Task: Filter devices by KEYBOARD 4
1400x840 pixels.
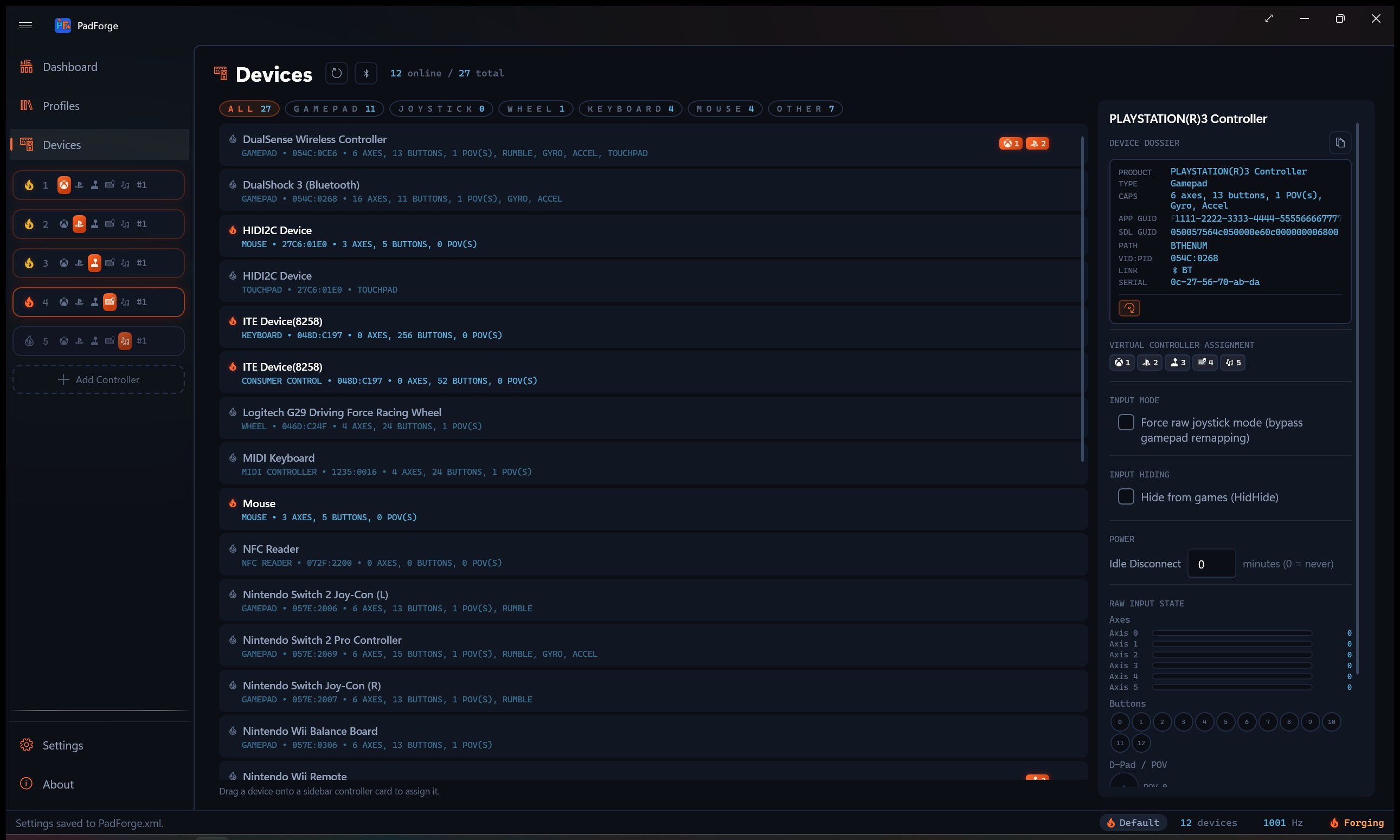Action: 631,109
